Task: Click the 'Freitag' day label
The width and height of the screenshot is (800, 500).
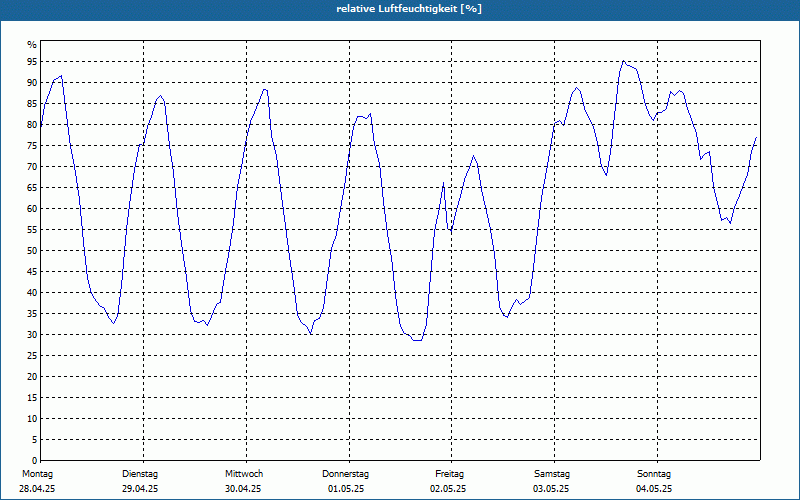Action: (449, 474)
